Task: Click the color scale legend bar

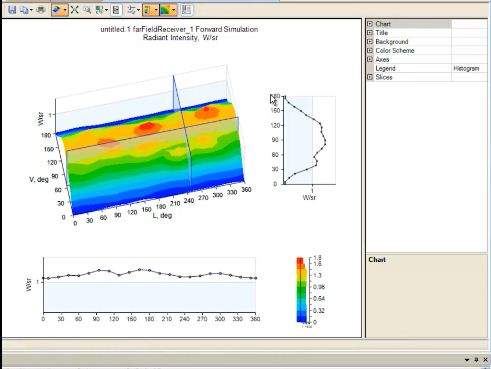Action: pos(302,290)
